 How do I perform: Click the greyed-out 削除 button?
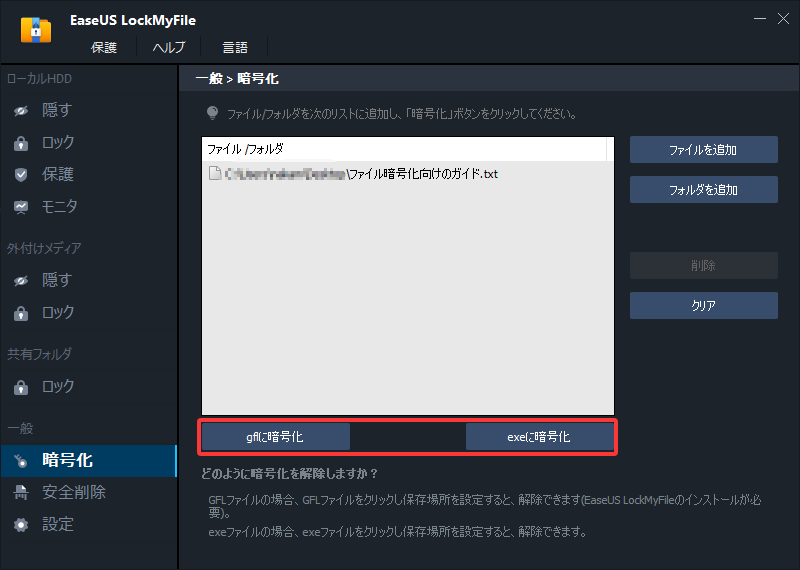pos(704,265)
